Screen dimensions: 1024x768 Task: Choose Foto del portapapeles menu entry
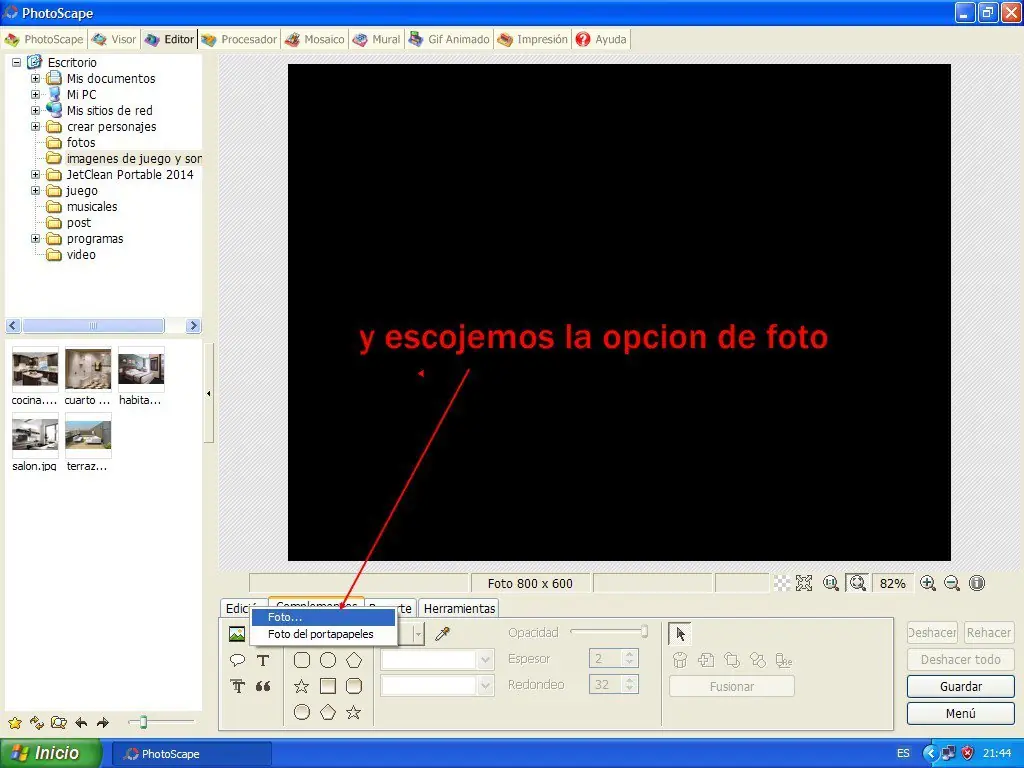click(x=323, y=634)
